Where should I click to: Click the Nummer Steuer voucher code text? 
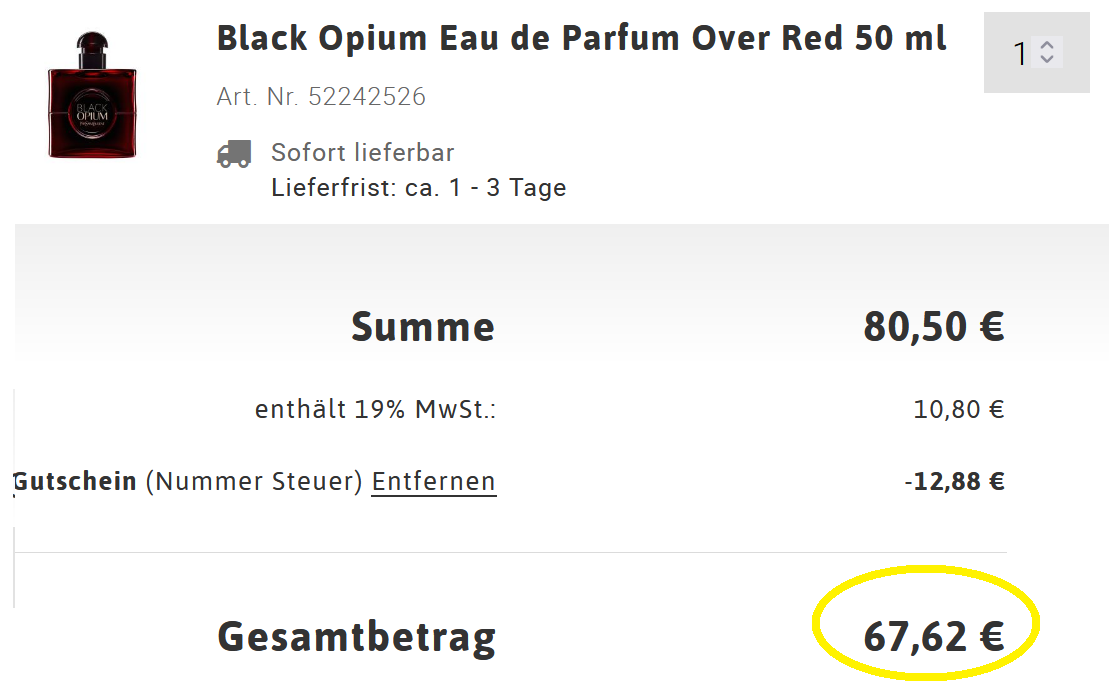pos(253,482)
